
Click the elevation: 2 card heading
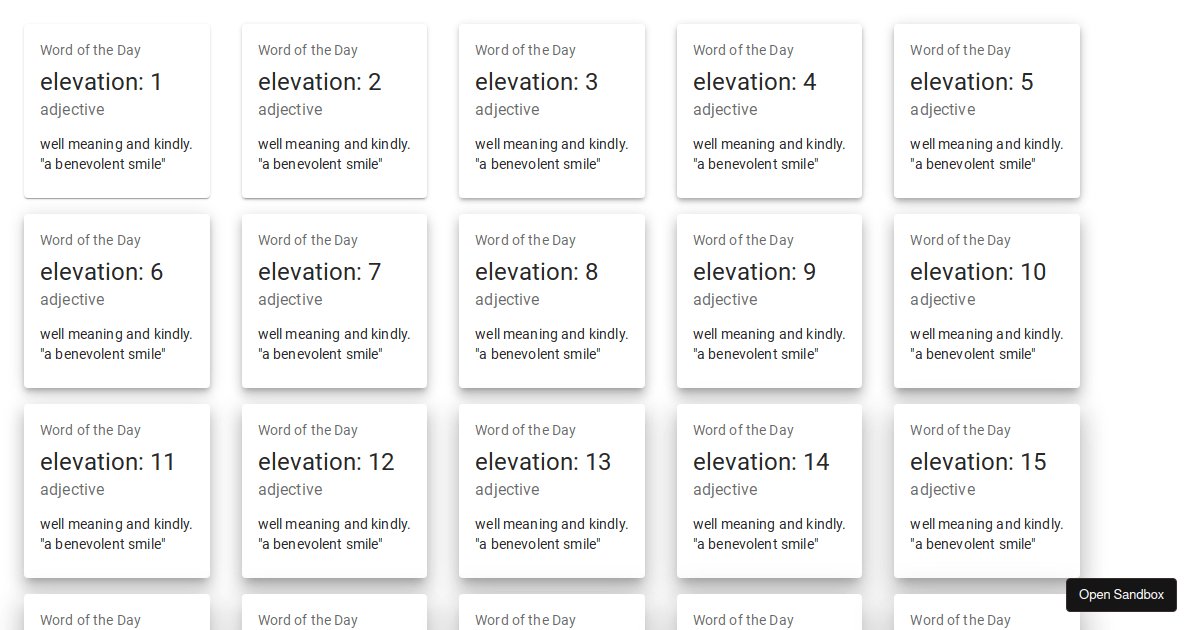319,82
